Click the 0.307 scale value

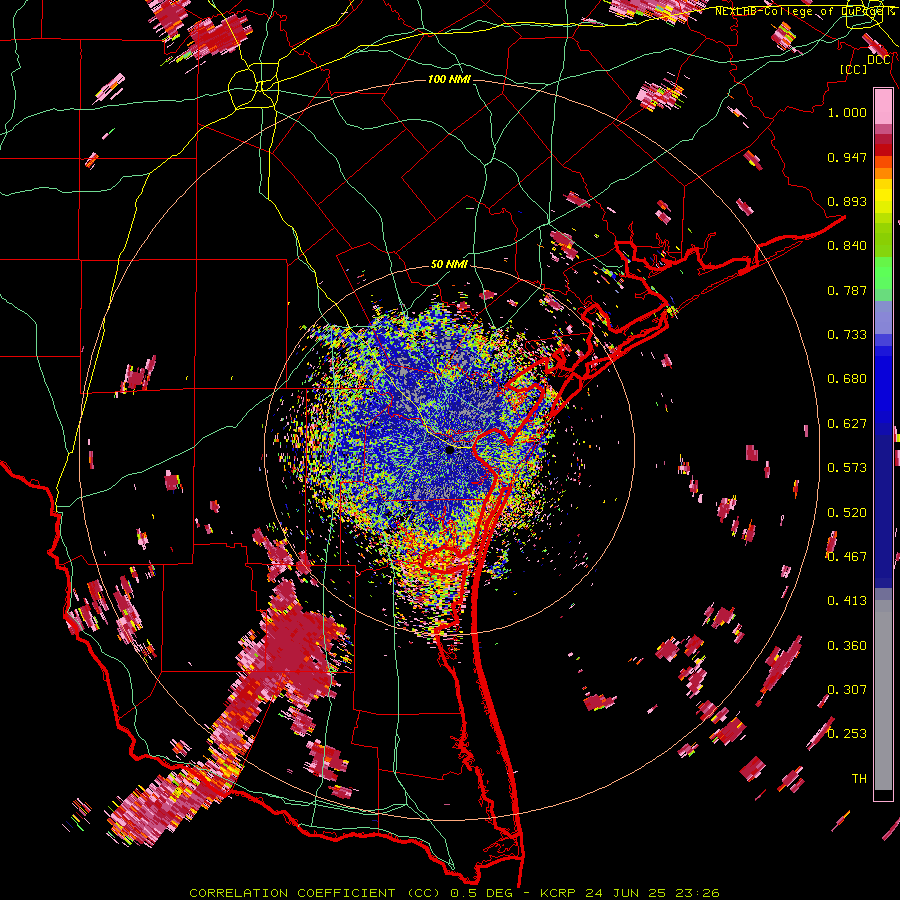tap(847, 690)
